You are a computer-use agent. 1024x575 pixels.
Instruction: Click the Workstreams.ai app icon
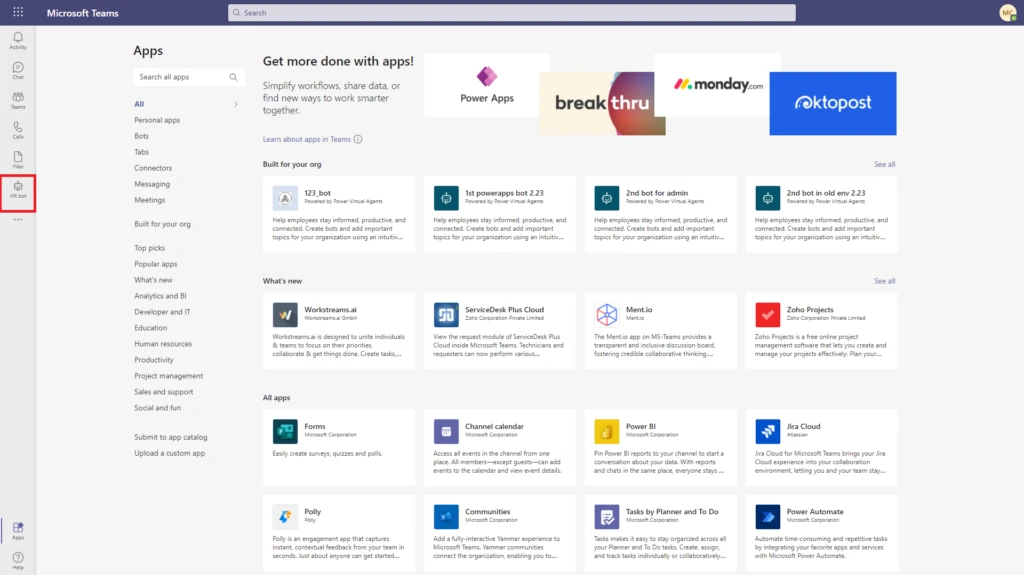(285, 314)
